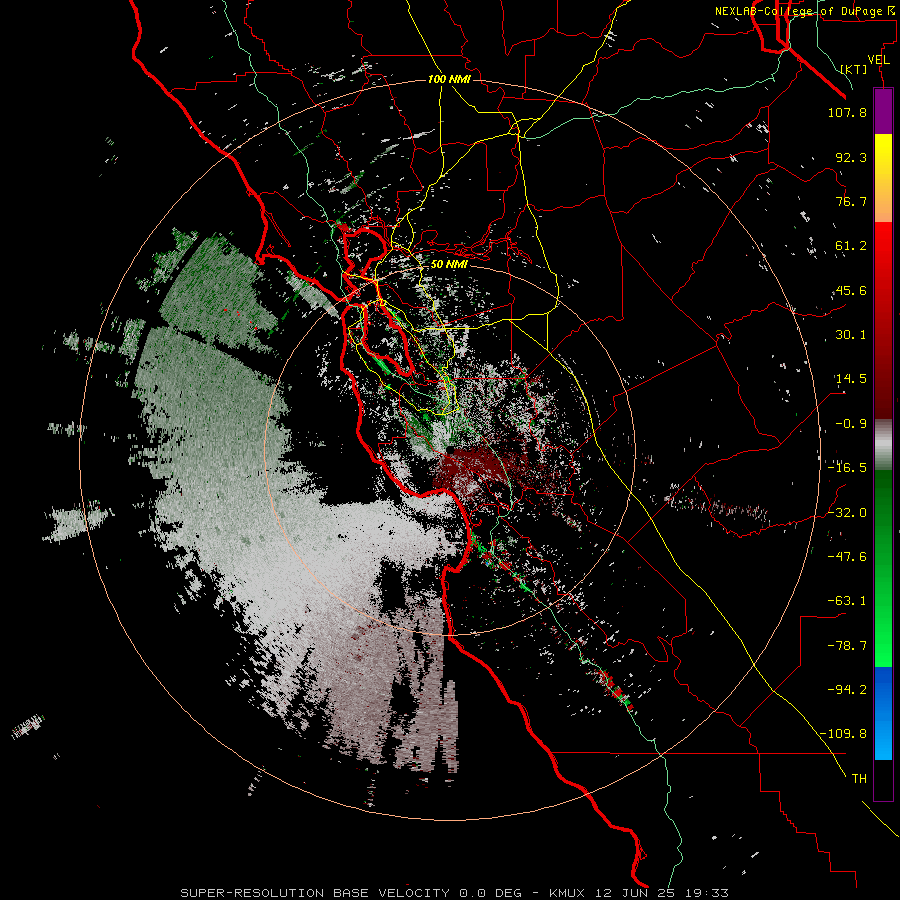Image resolution: width=900 pixels, height=900 pixels.
Task: Select the 14.5 velocity scale value
Action: pos(851,379)
